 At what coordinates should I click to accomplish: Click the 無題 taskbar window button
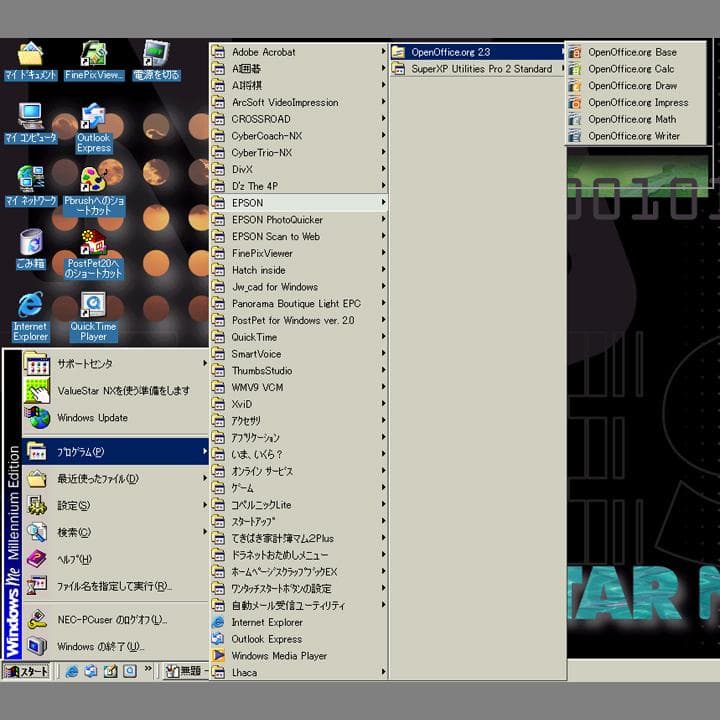click(x=186, y=672)
